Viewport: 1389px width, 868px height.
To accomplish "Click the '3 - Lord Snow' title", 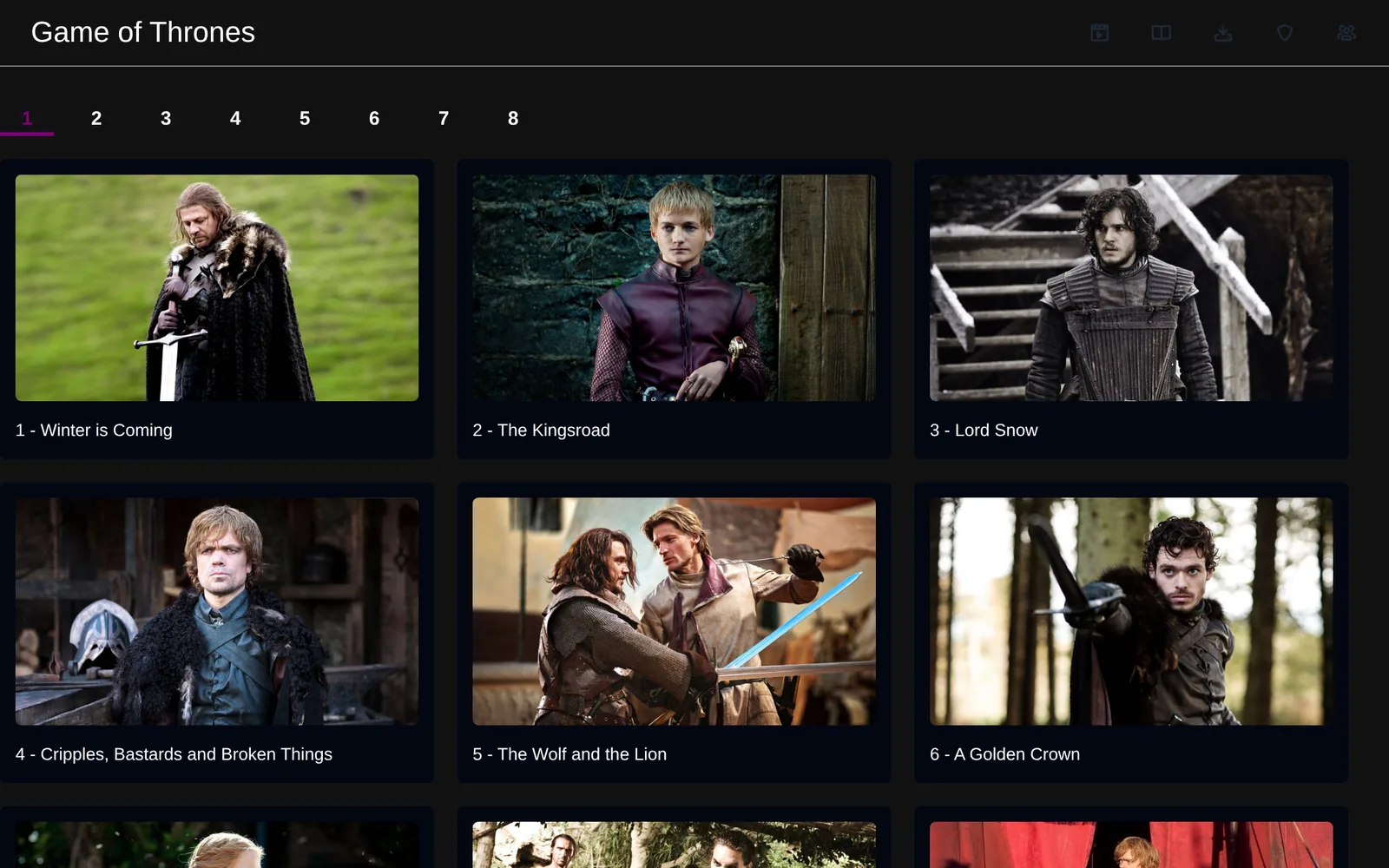I will pyautogui.click(x=984, y=431).
